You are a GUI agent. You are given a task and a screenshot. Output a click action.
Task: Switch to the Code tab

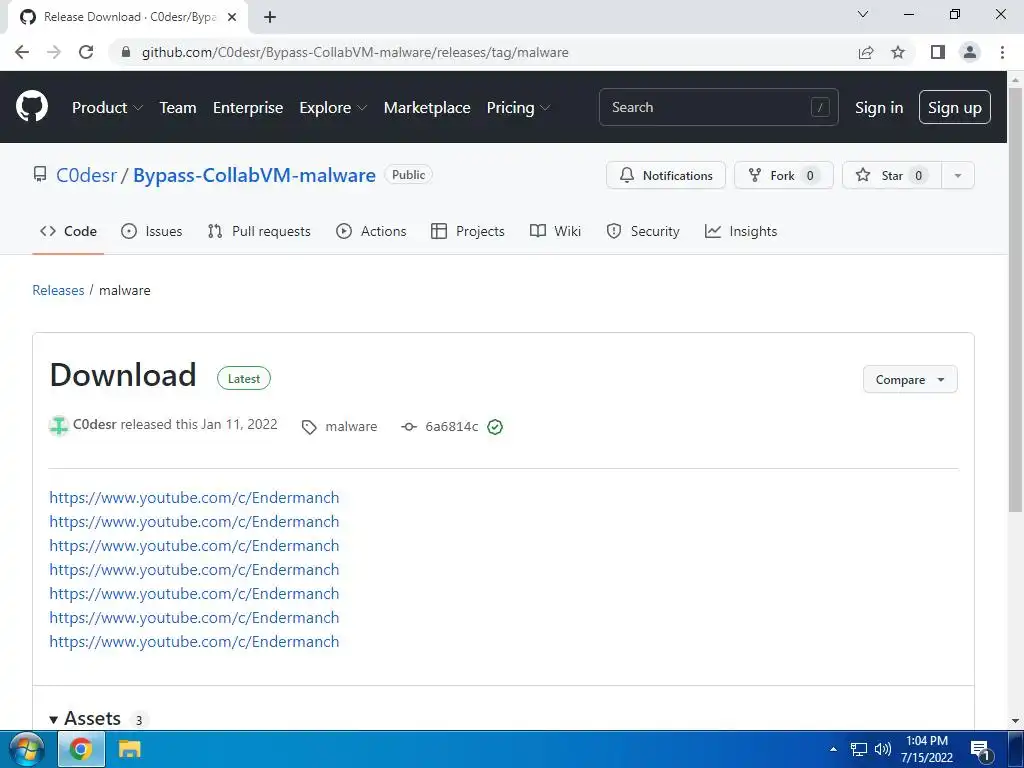(x=68, y=231)
